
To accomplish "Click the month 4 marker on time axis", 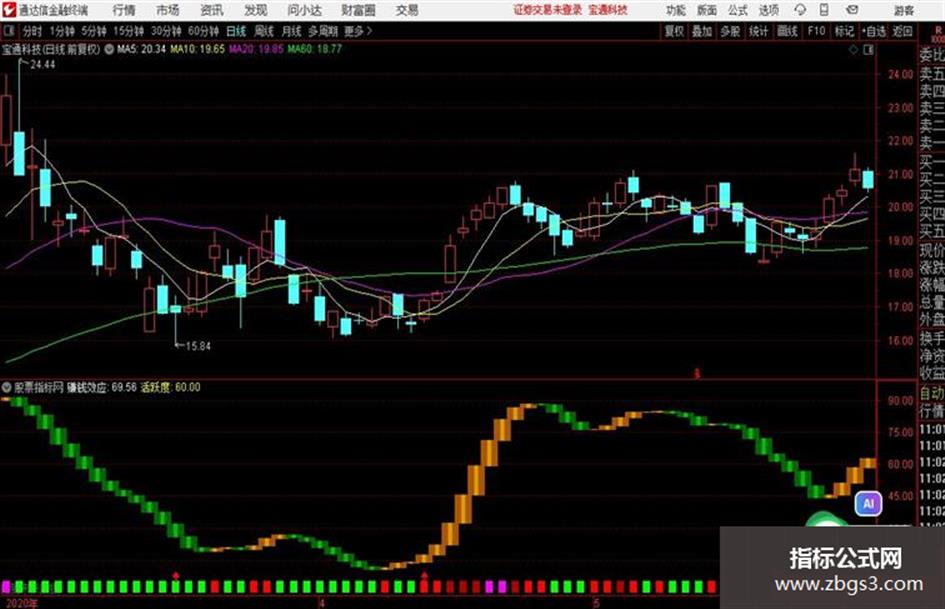I will (321, 603).
